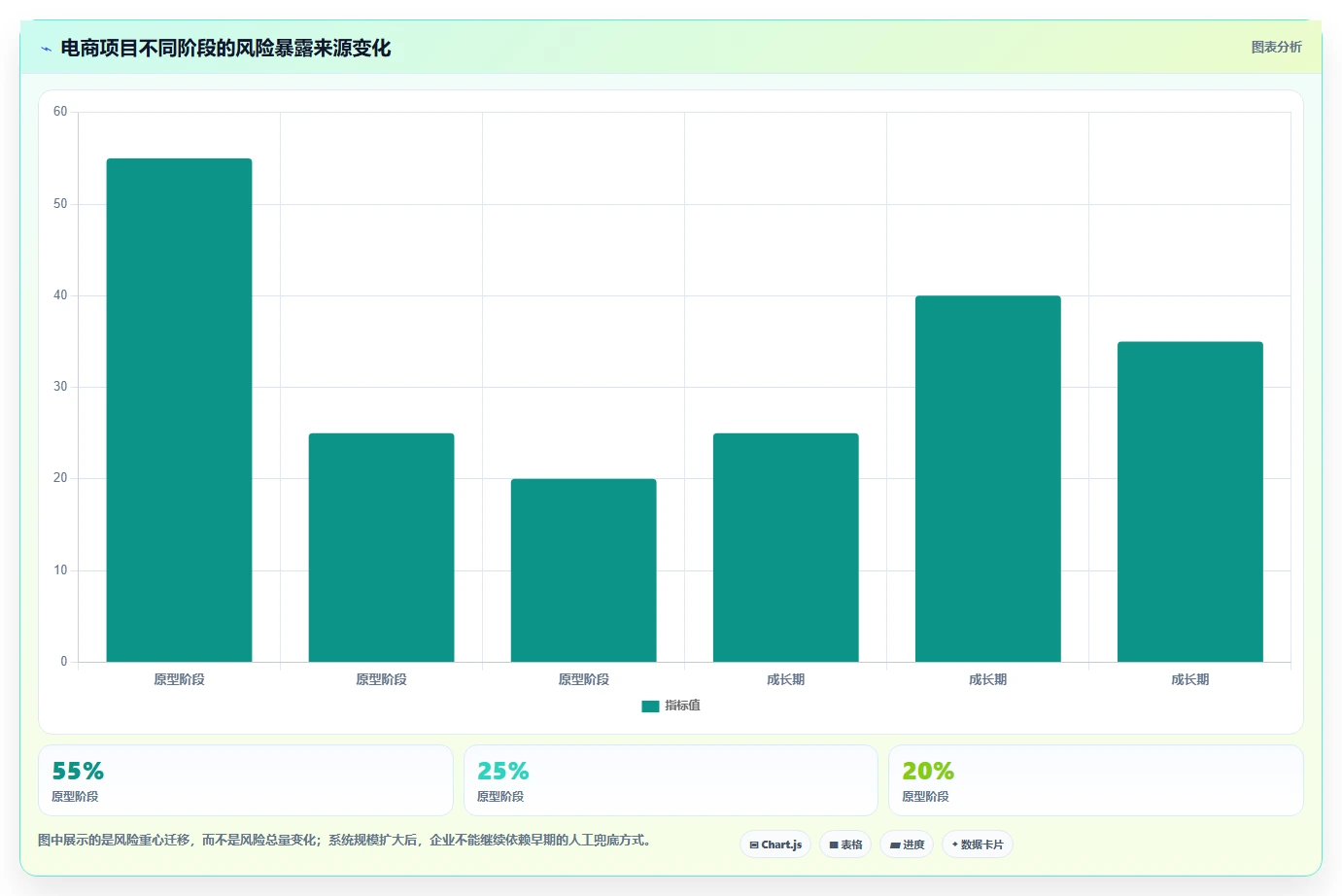Click the Chart.js chip icon

point(754,845)
